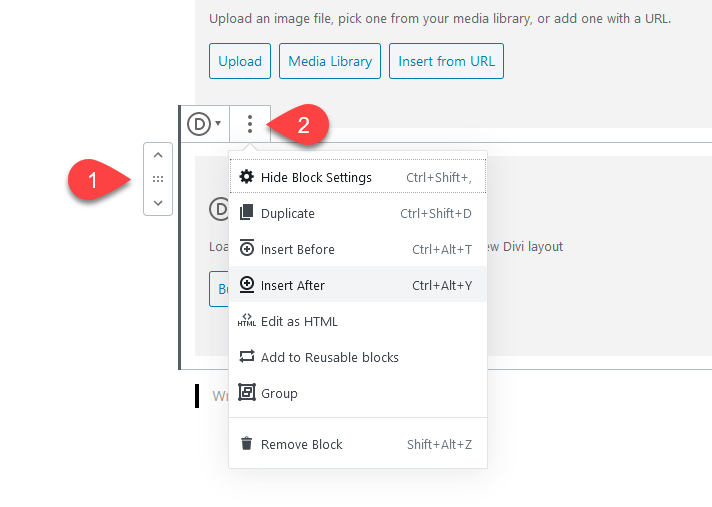This screenshot has height=507, width=712.
Task: Click the Duplicate copy icon
Action: (x=247, y=213)
